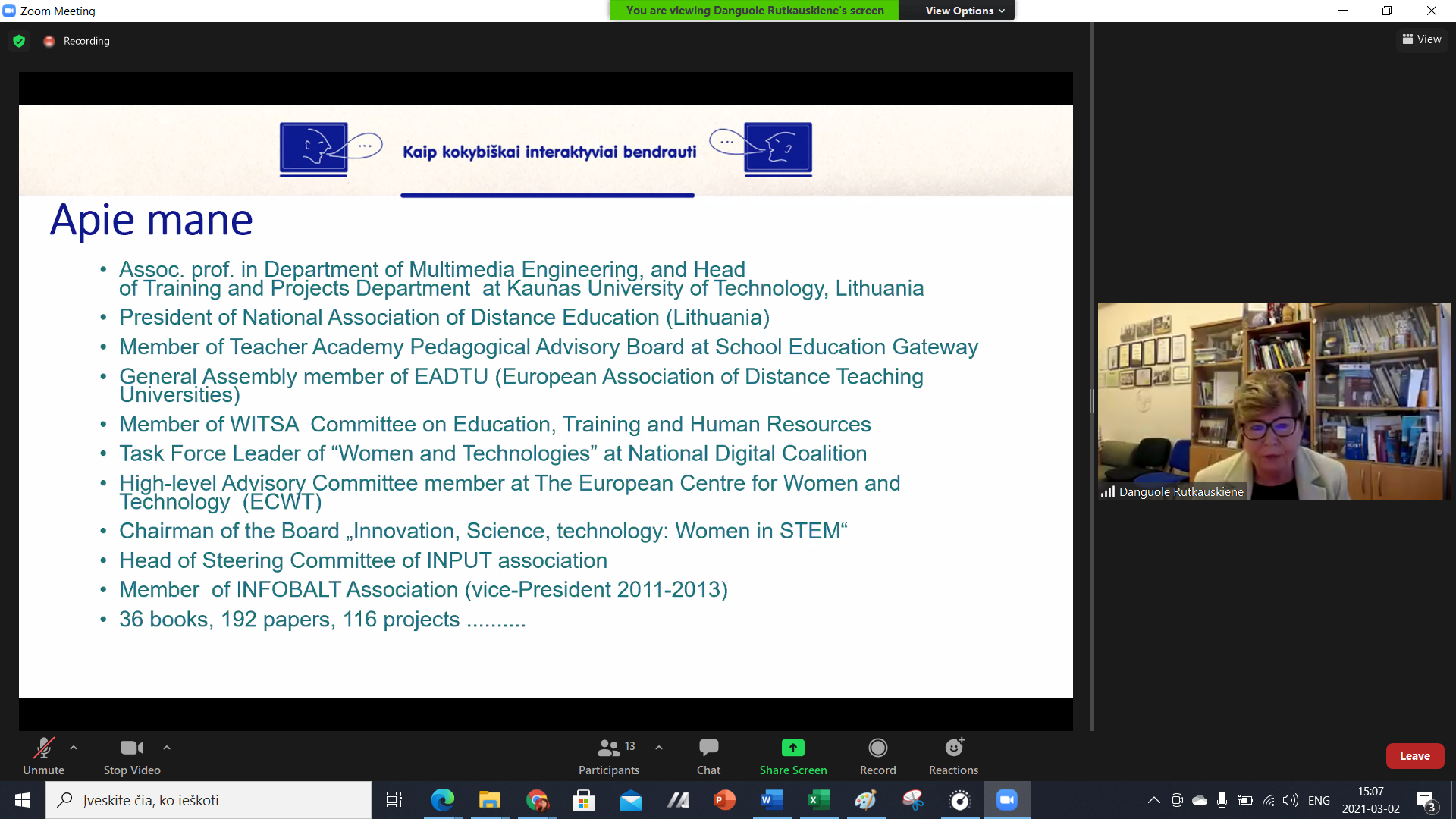The height and width of the screenshot is (819, 1456).
Task: Click the green encryption shield icon
Action: point(20,41)
